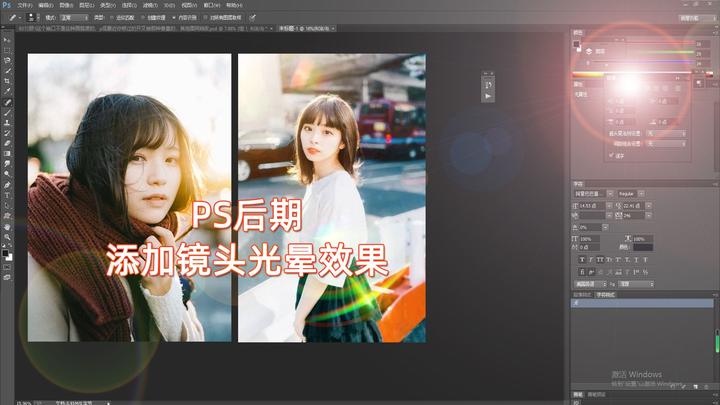Select the Lasso tool
This screenshot has height=405, width=720.
(7, 60)
